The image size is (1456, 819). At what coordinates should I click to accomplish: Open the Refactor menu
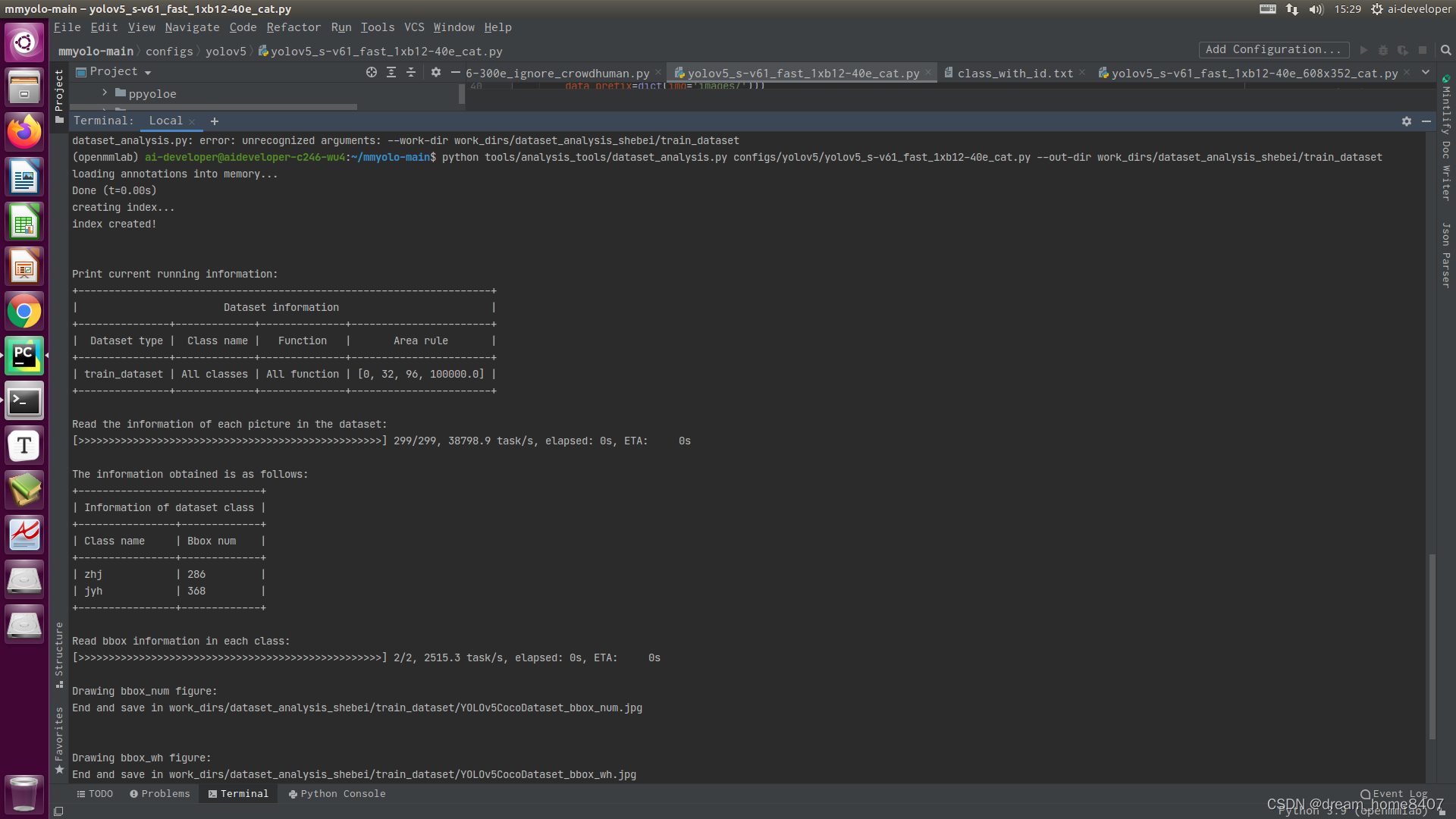pyautogui.click(x=293, y=27)
